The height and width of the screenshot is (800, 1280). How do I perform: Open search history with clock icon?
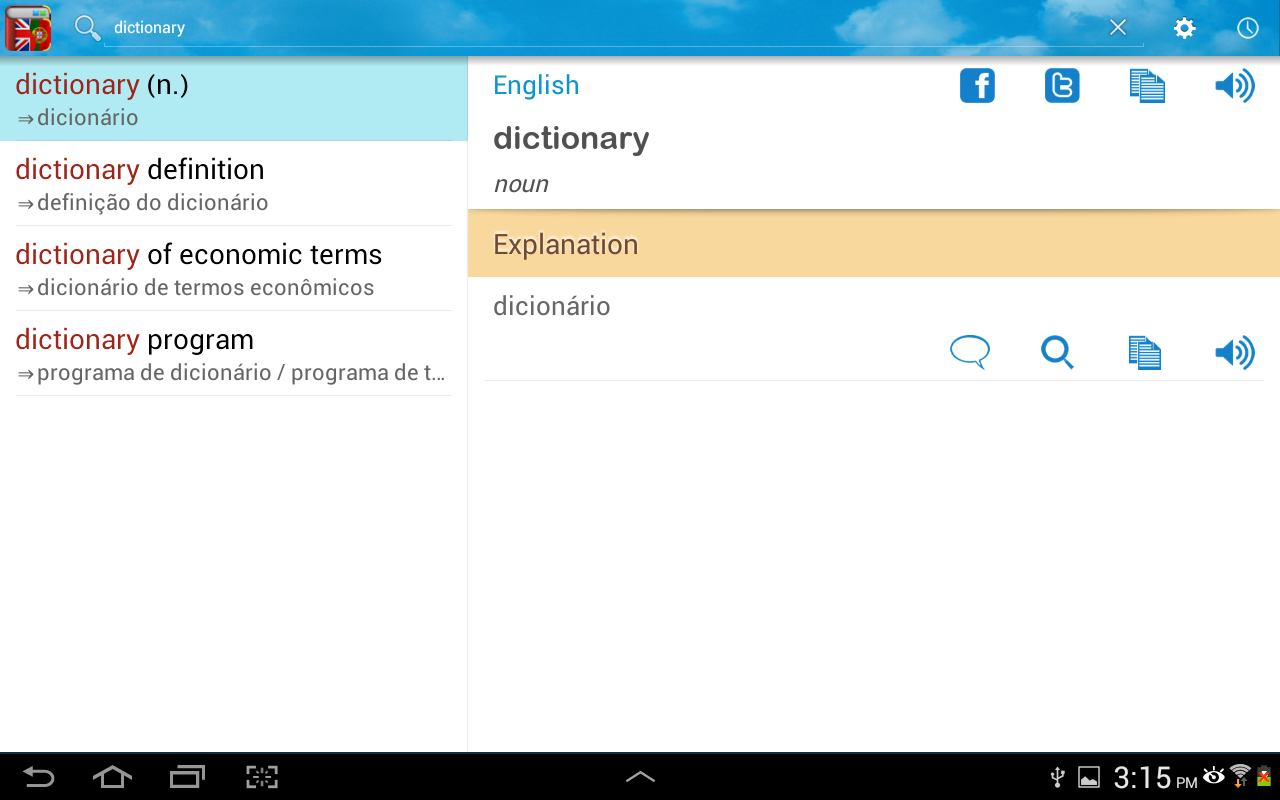click(1247, 27)
